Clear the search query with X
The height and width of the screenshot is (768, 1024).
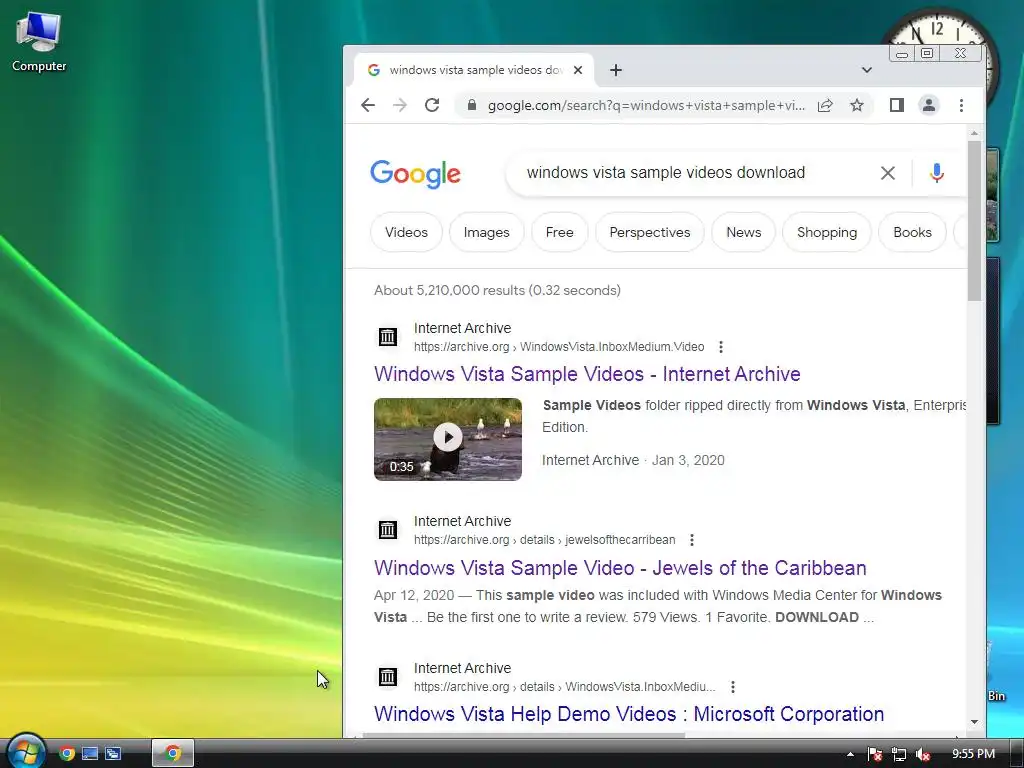(888, 173)
